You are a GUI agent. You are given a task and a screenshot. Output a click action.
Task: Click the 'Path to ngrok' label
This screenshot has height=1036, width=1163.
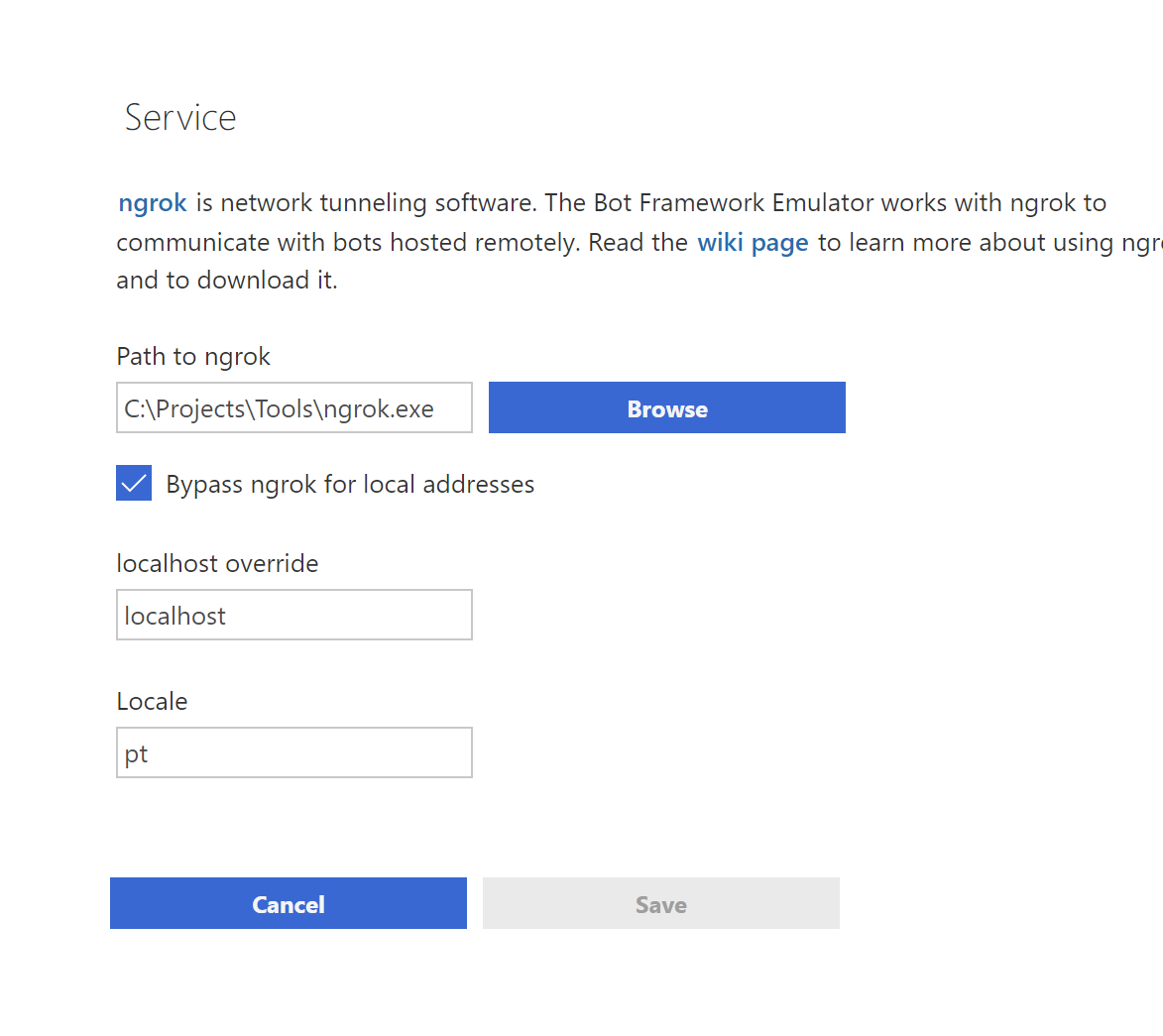pyautogui.click(x=193, y=356)
